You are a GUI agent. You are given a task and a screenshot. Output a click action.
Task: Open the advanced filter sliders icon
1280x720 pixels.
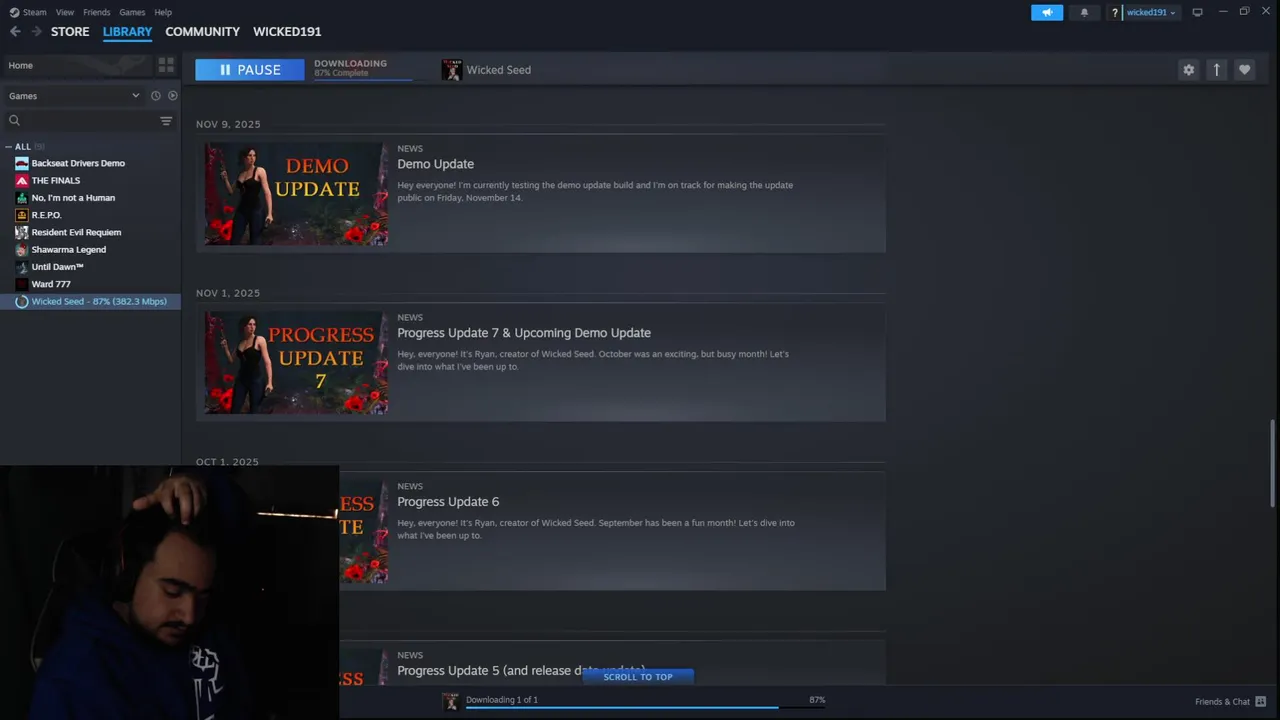(x=166, y=121)
